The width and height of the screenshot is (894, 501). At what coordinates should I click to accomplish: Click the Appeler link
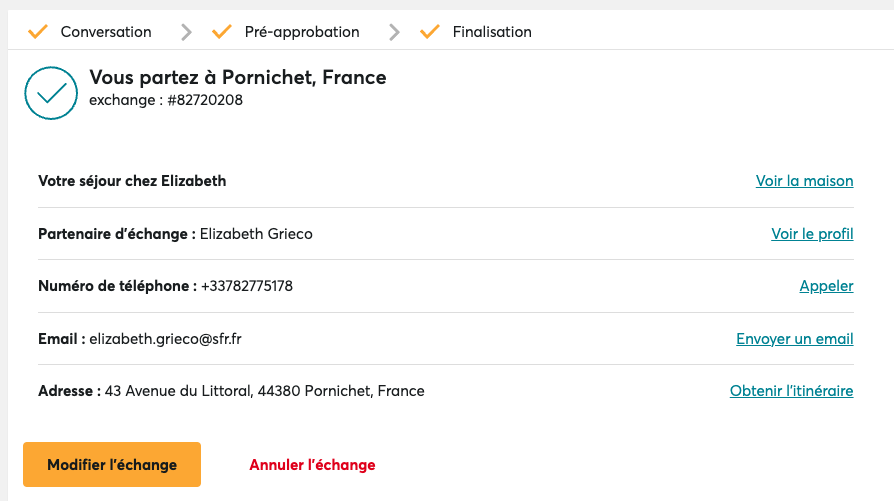pos(826,286)
